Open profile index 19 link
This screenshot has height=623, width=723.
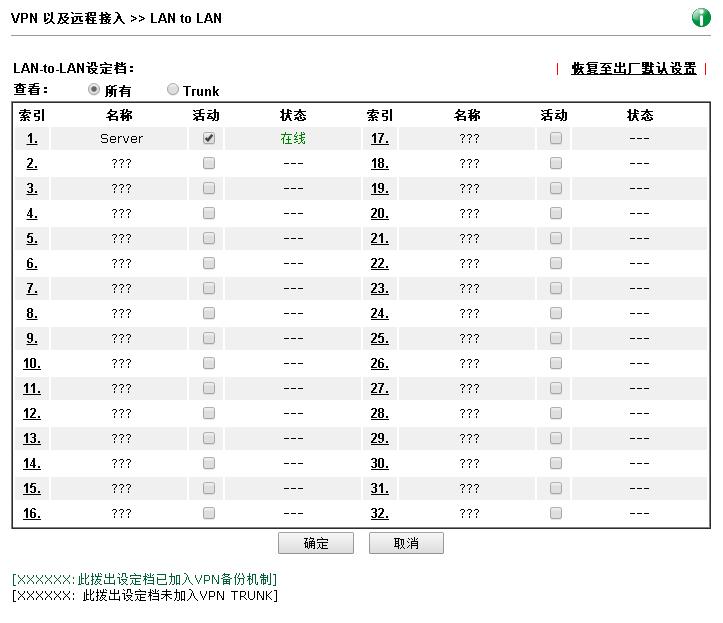379,188
